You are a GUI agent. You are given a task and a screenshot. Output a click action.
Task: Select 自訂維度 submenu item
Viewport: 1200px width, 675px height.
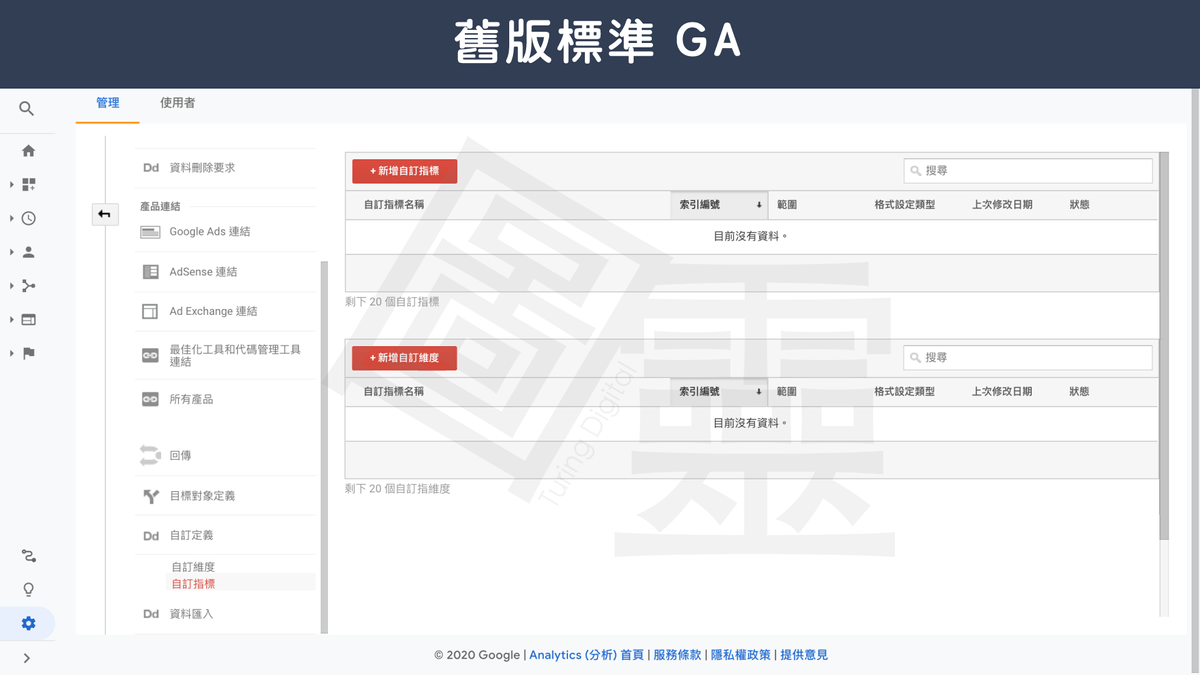pyautogui.click(x=193, y=567)
